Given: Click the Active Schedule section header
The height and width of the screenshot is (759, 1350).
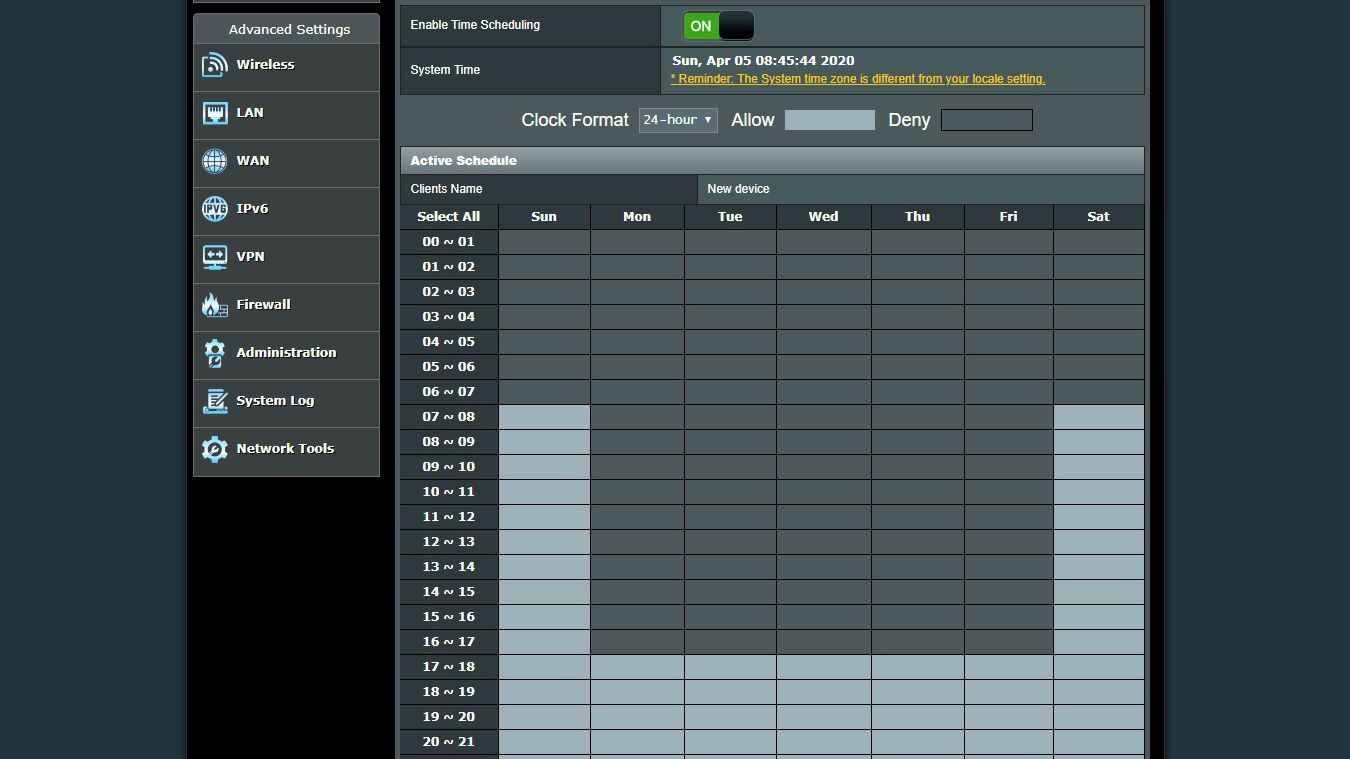Looking at the screenshot, I should click(772, 161).
